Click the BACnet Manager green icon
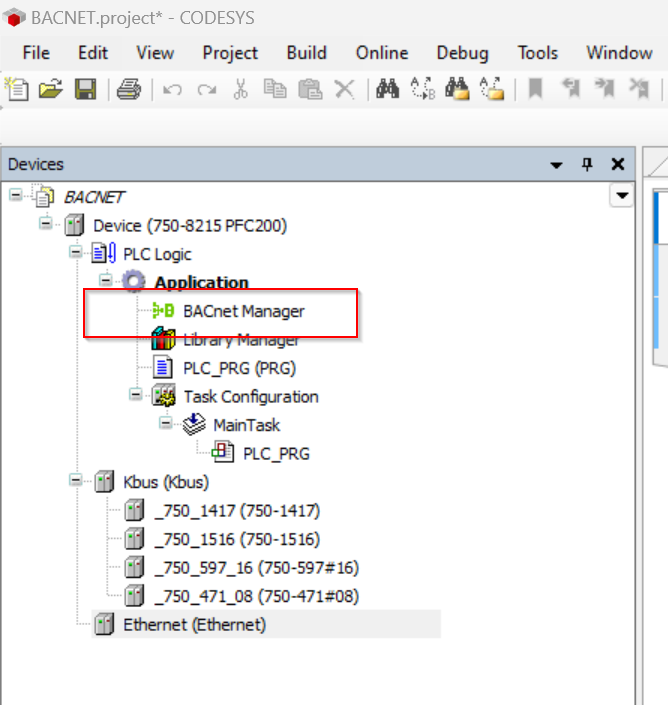The height and width of the screenshot is (705, 668). [x=163, y=310]
